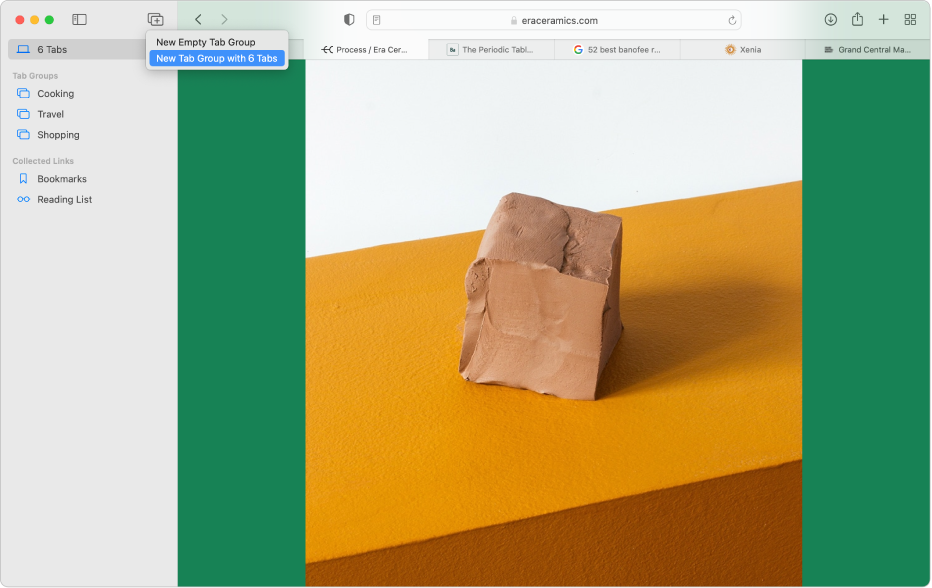Open the Shopping tab group

[x=58, y=135]
